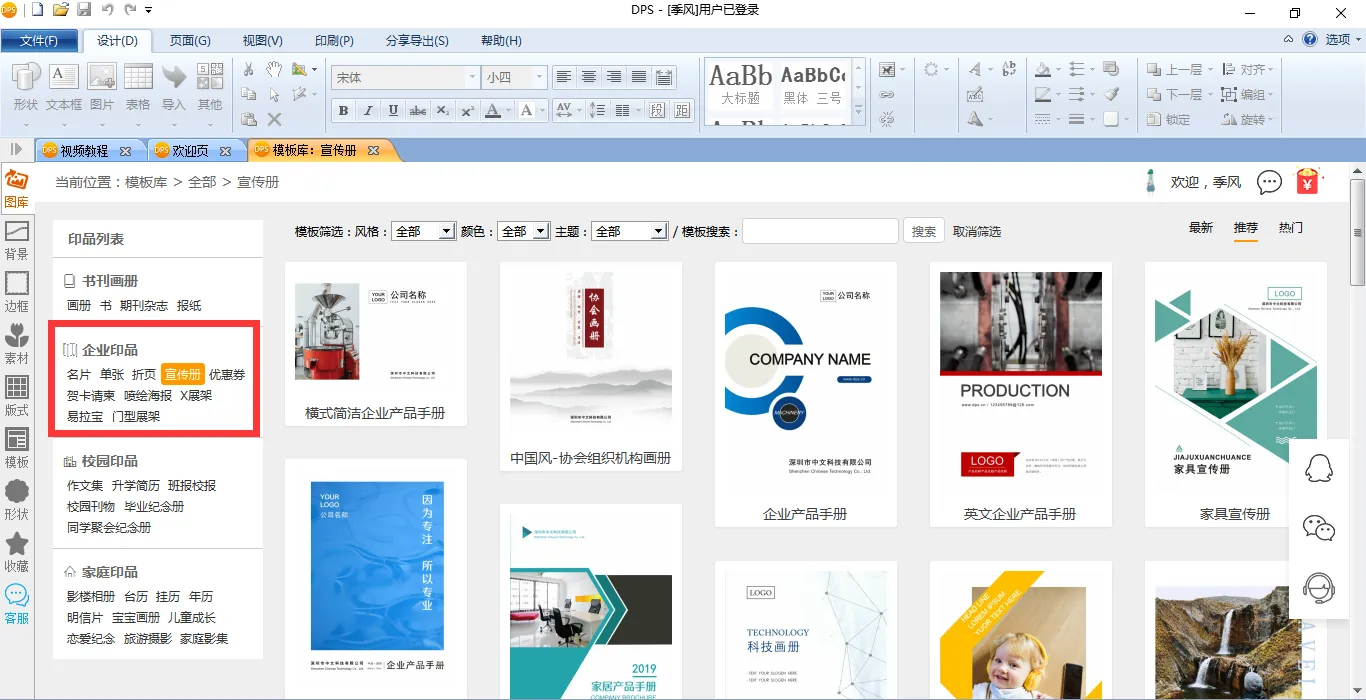
Task: Insert a 文本框 from the ribbon
Action: [x=64, y=87]
